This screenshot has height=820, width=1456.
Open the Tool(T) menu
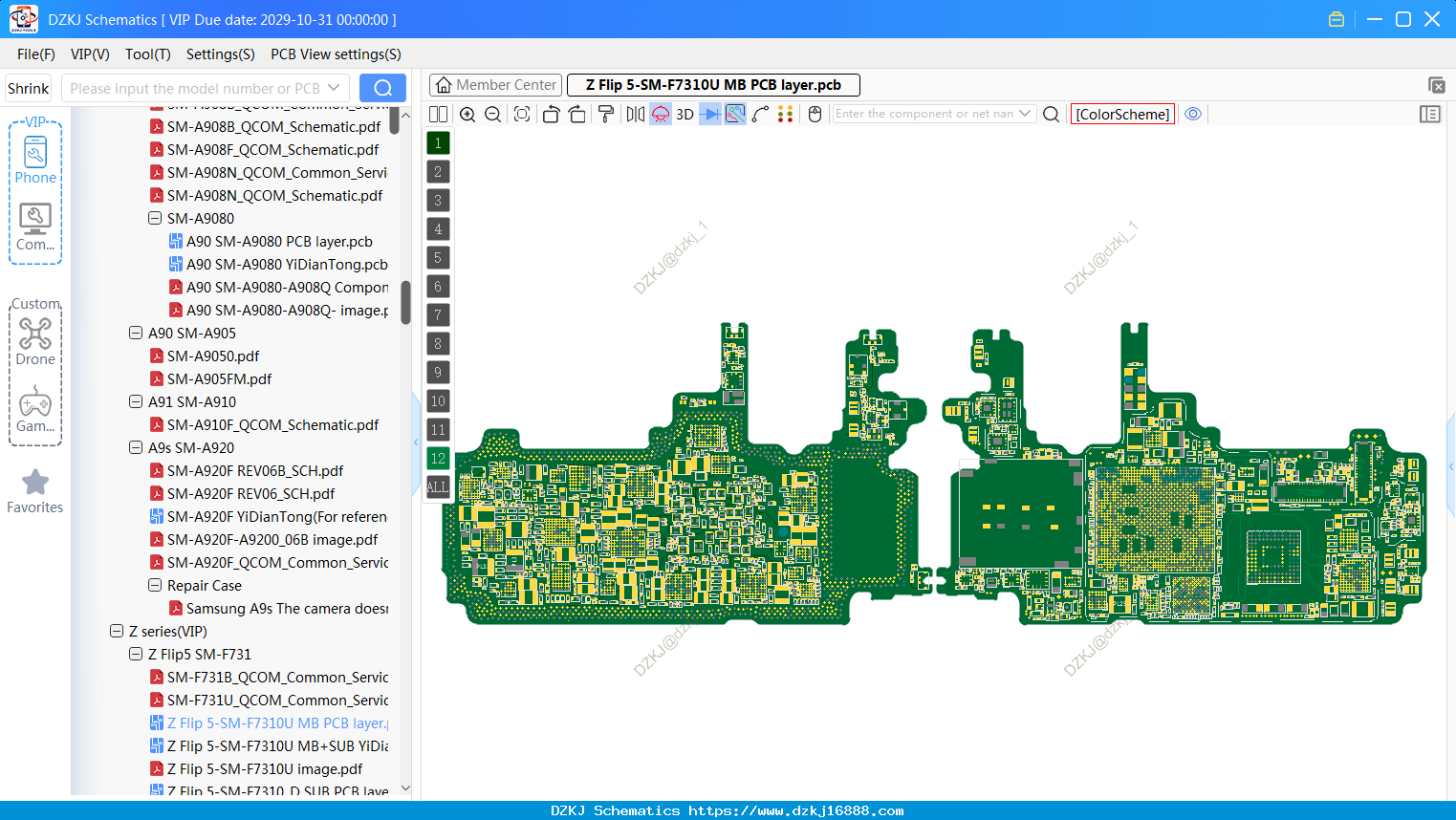[148, 54]
